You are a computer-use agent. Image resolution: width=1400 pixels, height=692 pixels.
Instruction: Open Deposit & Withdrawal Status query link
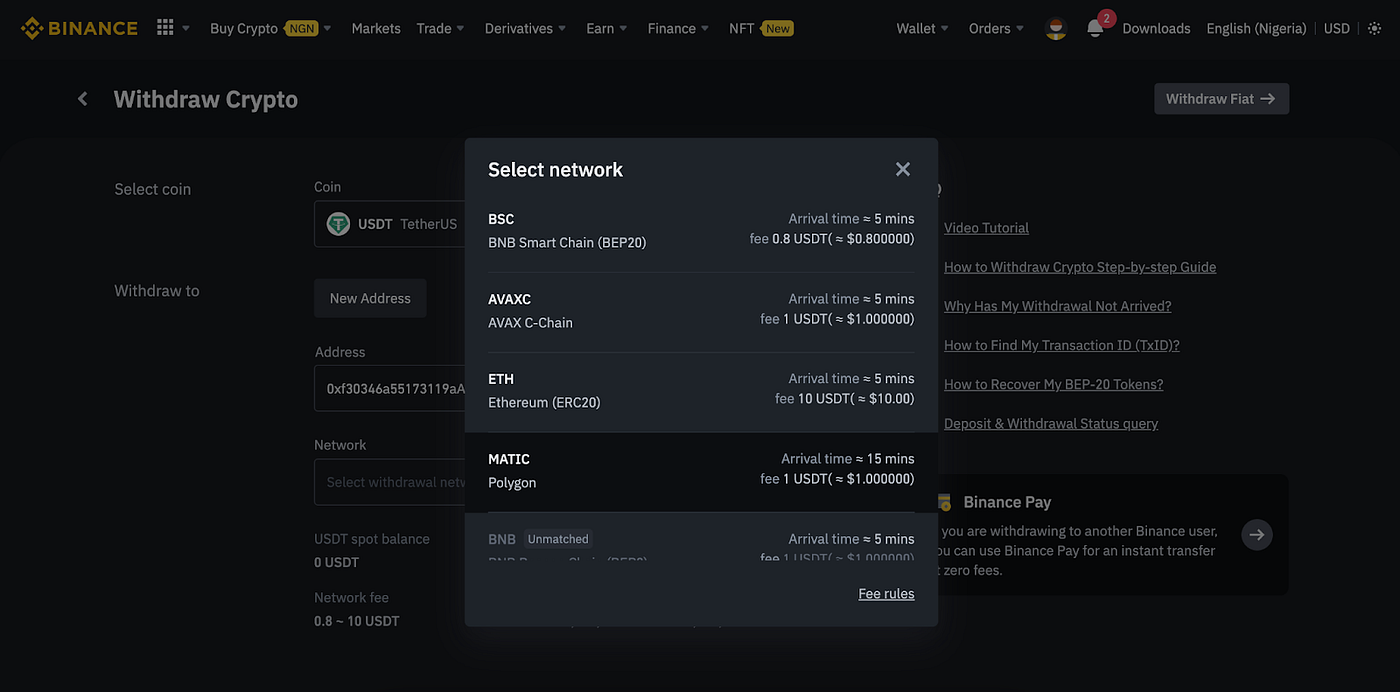(1051, 424)
